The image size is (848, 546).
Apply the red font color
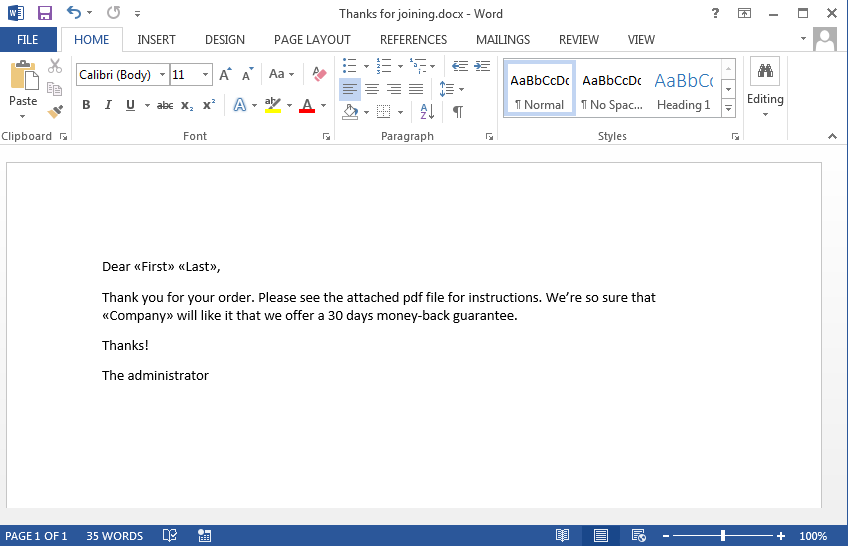[307, 105]
